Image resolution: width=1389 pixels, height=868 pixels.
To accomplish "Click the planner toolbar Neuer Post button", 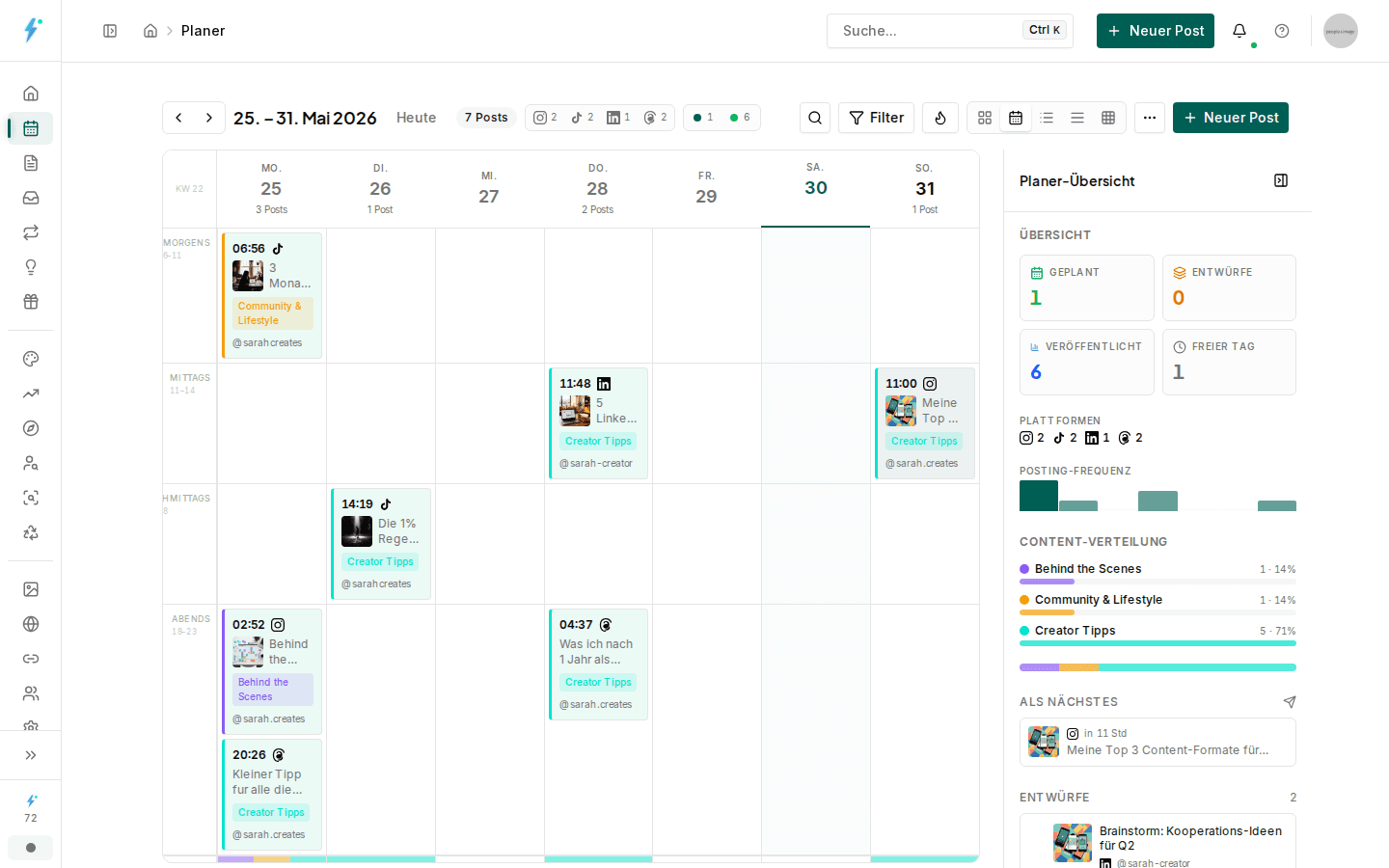I will tap(1231, 118).
